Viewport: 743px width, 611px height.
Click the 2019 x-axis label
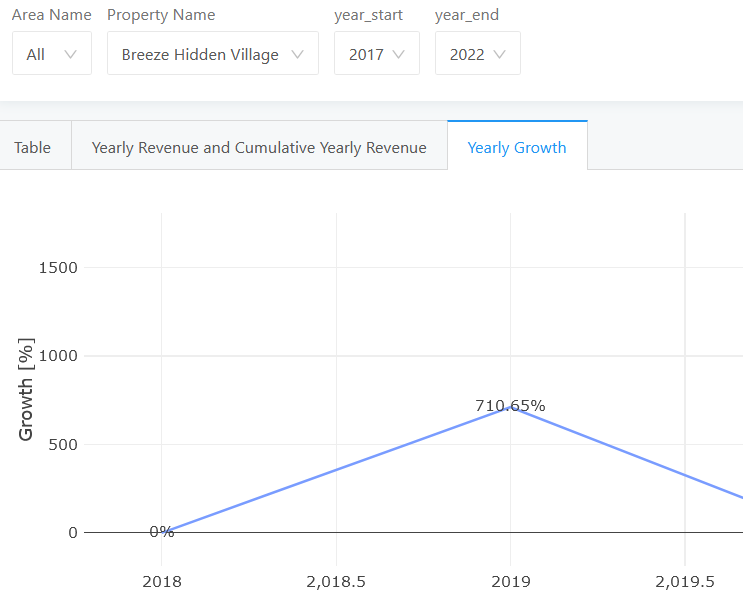pos(511,582)
